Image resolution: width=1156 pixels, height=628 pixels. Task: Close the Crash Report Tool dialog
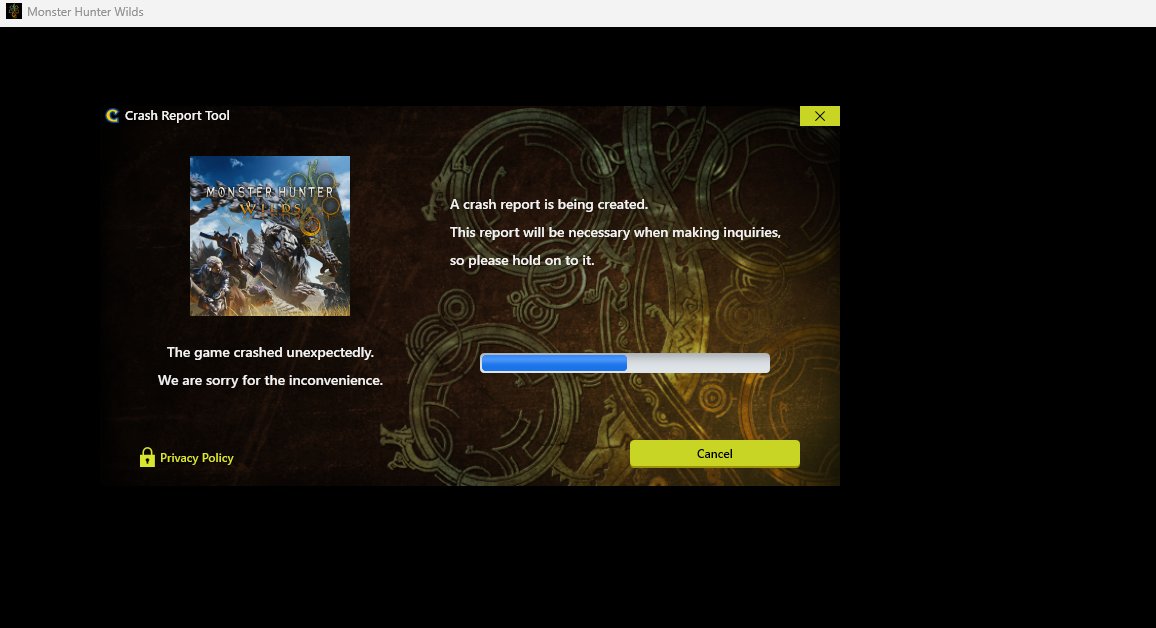[x=819, y=116]
